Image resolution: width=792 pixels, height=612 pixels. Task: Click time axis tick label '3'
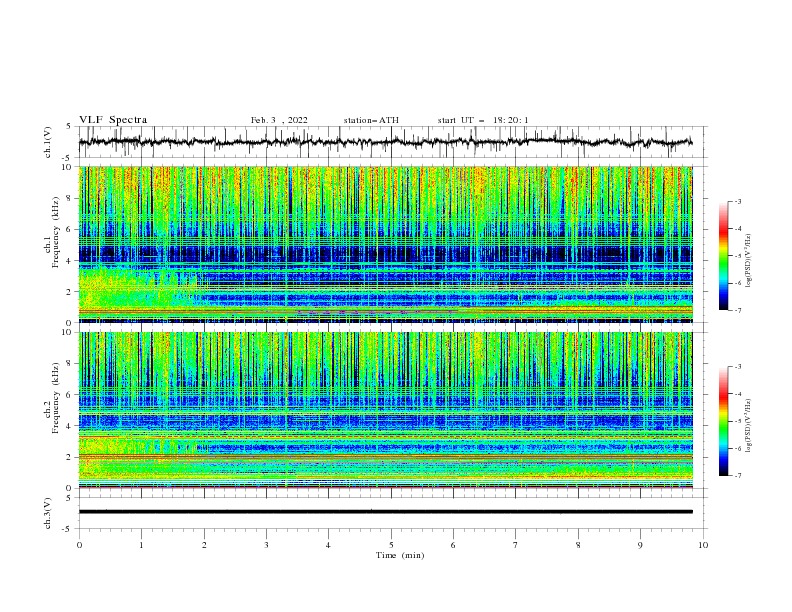[x=267, y=545]
